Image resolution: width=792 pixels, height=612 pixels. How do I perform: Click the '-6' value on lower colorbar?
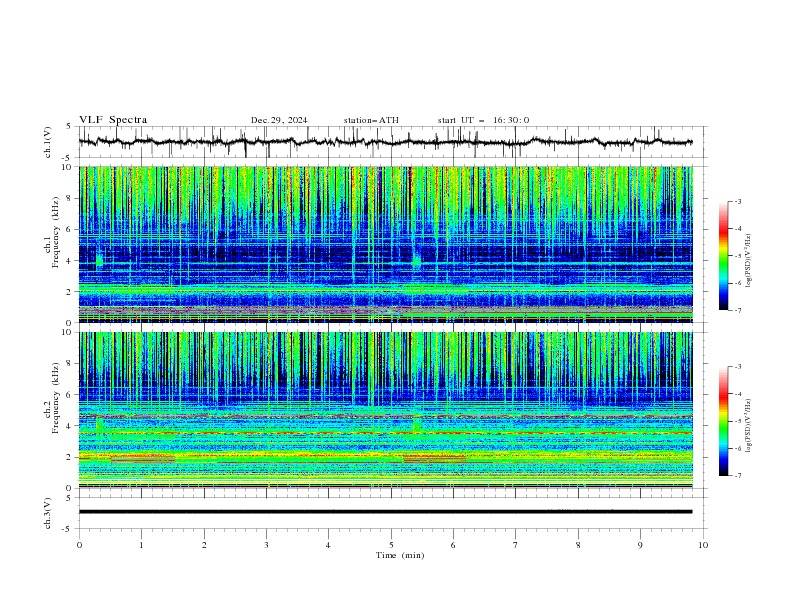(x=738, y=448)
